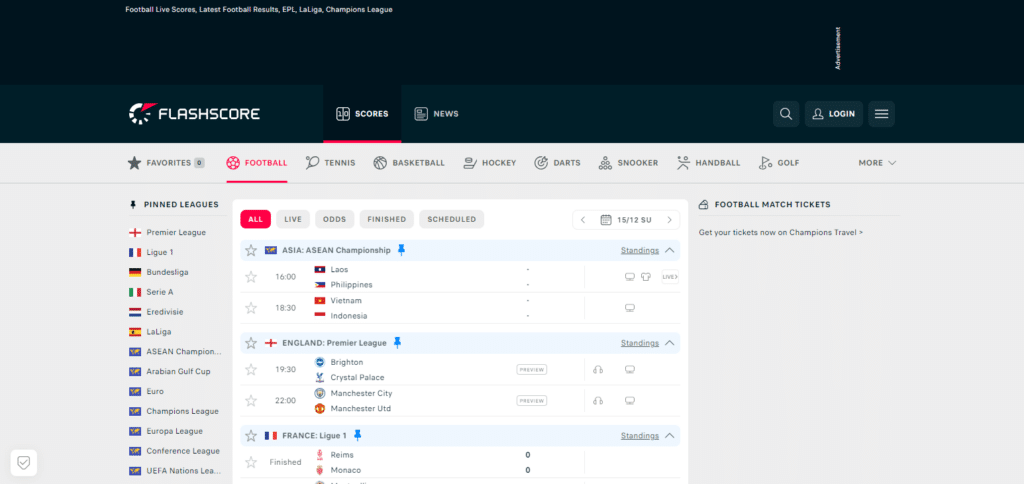The width and height of the screenshot is (1024, 484).
Task: Click the TV icon for Vietnam match
Action: (x=630, y=308)
